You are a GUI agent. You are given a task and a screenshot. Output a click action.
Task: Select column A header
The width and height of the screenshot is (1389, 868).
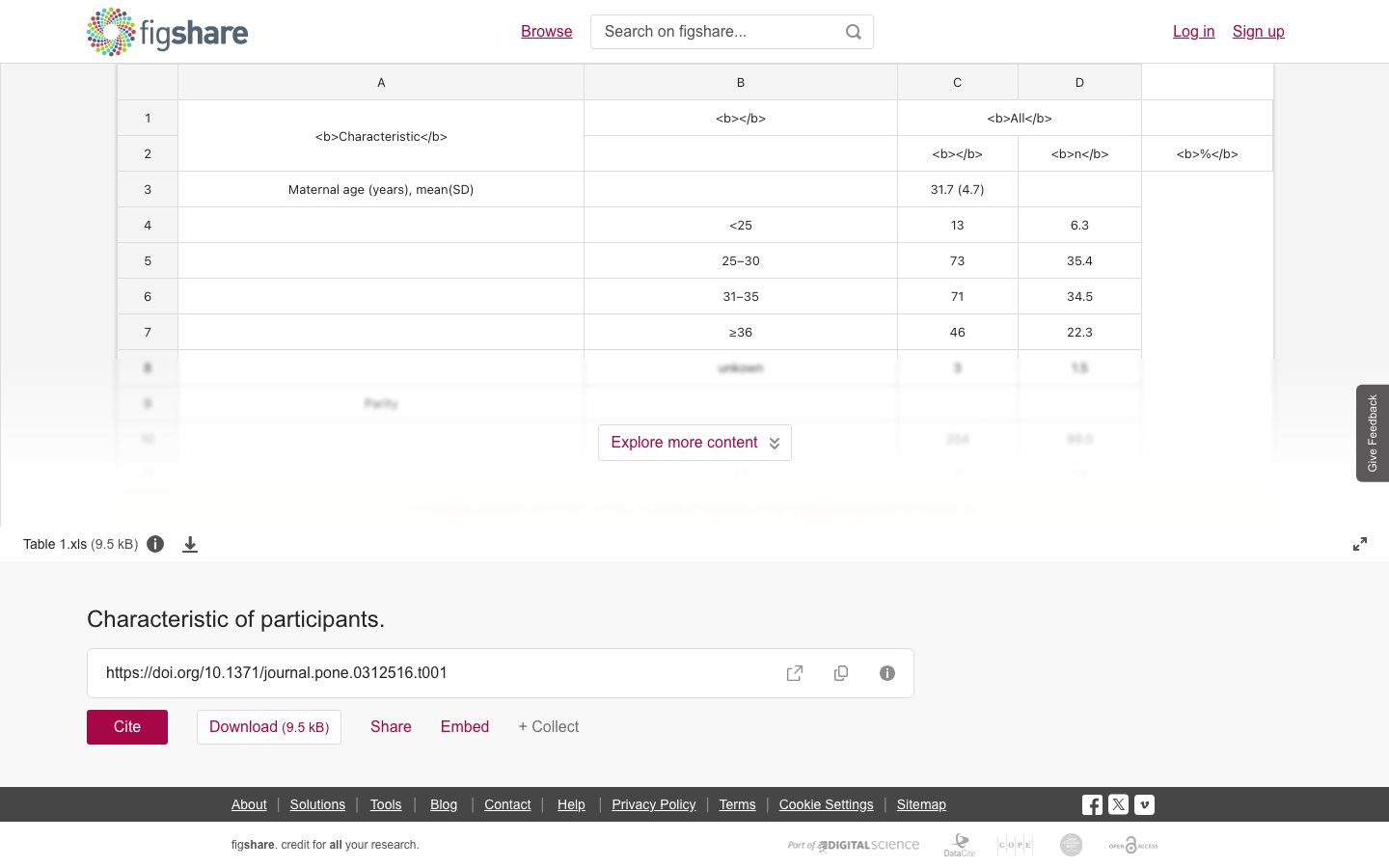pos(381,83)
